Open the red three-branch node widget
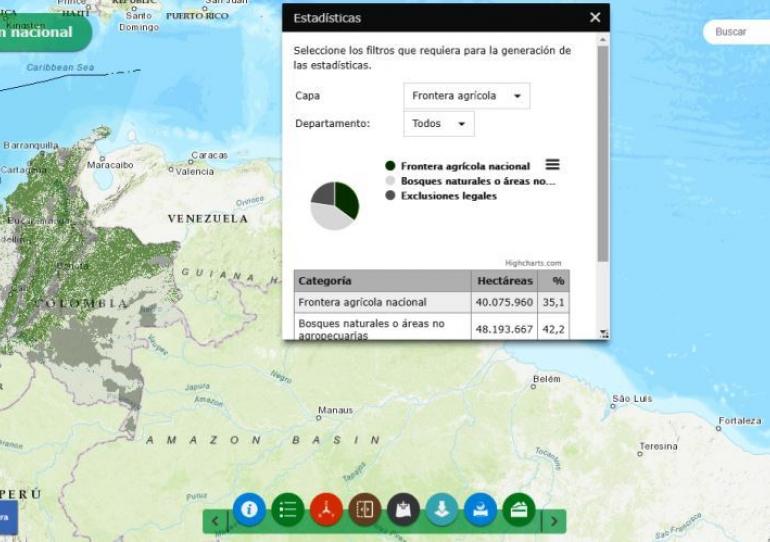The width and height of the screenshot is (770, 542). 326,510
